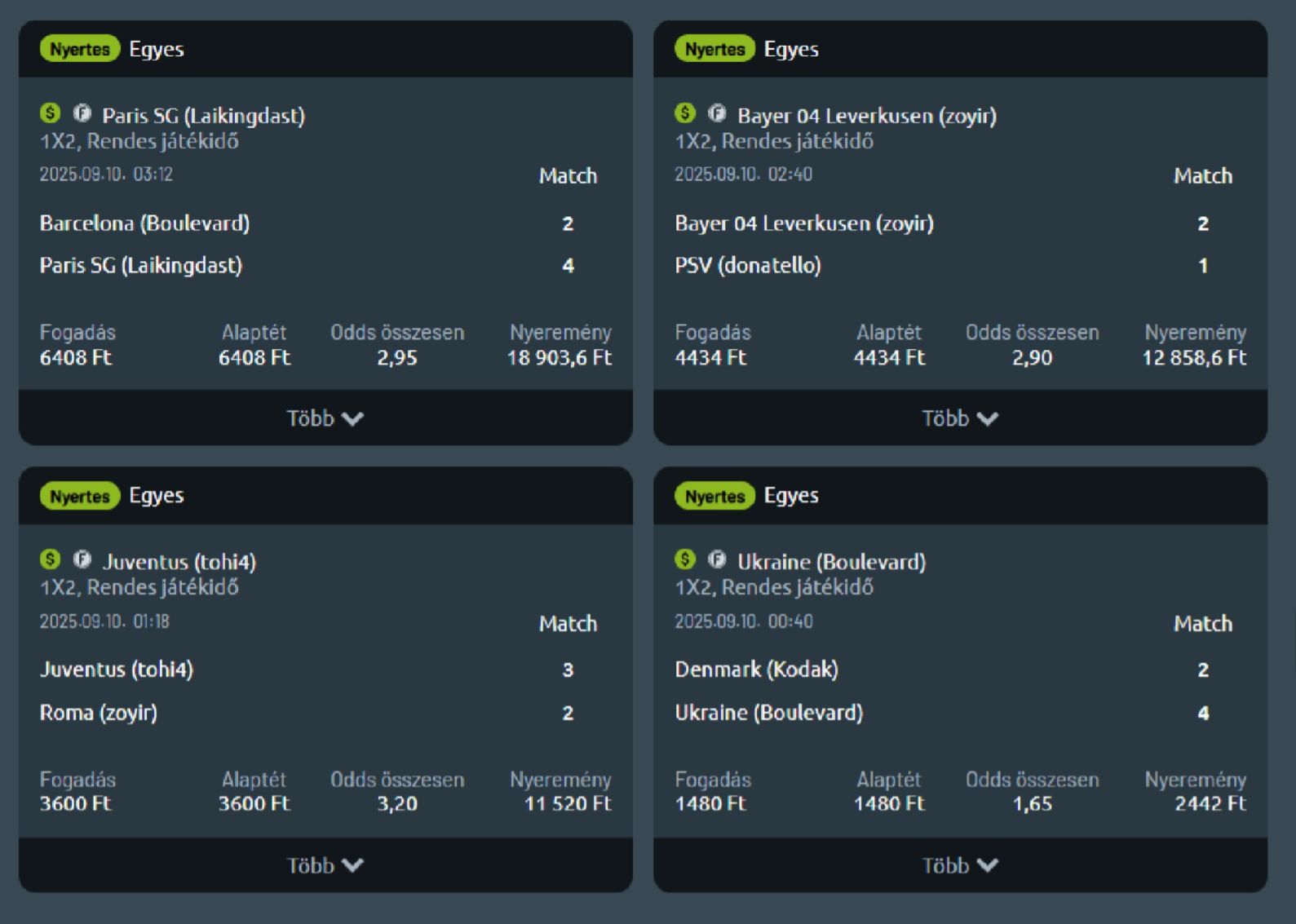Viewport: 1296px width, 924px height.
Task: Expand Több on the Juventus vs Roma bet
Action: pyautogui.click(x=325, y=865)
